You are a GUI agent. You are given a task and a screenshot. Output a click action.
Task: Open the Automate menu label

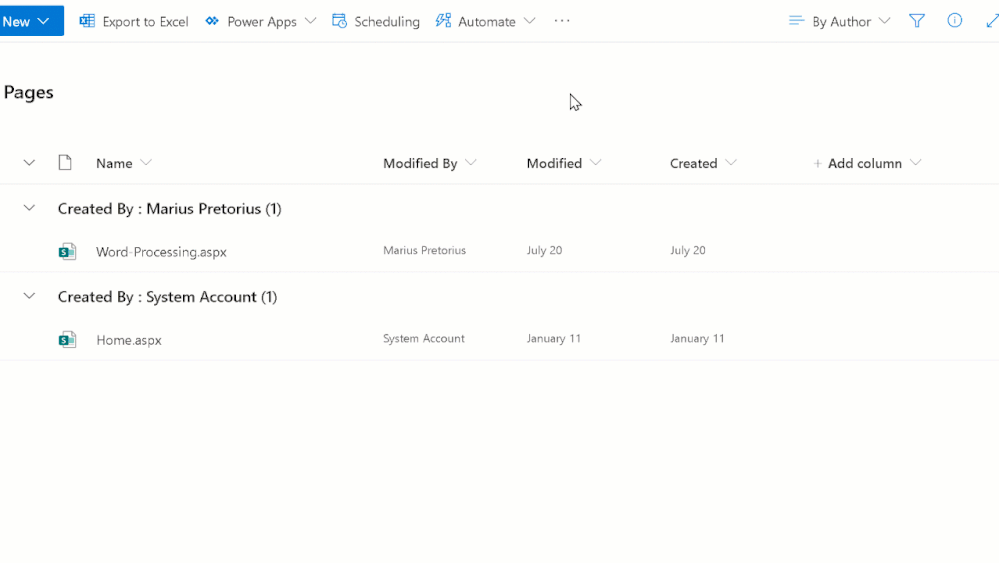coord(487,22)
